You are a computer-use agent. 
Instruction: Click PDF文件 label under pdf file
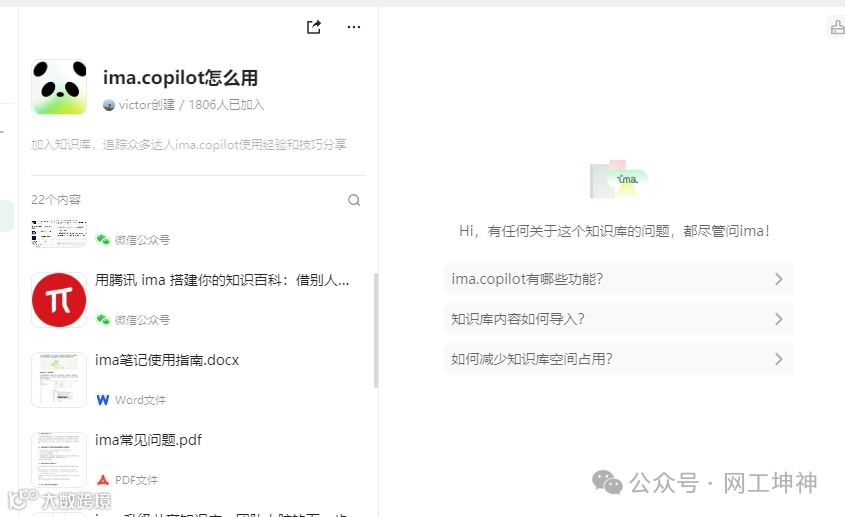[136, 480]
